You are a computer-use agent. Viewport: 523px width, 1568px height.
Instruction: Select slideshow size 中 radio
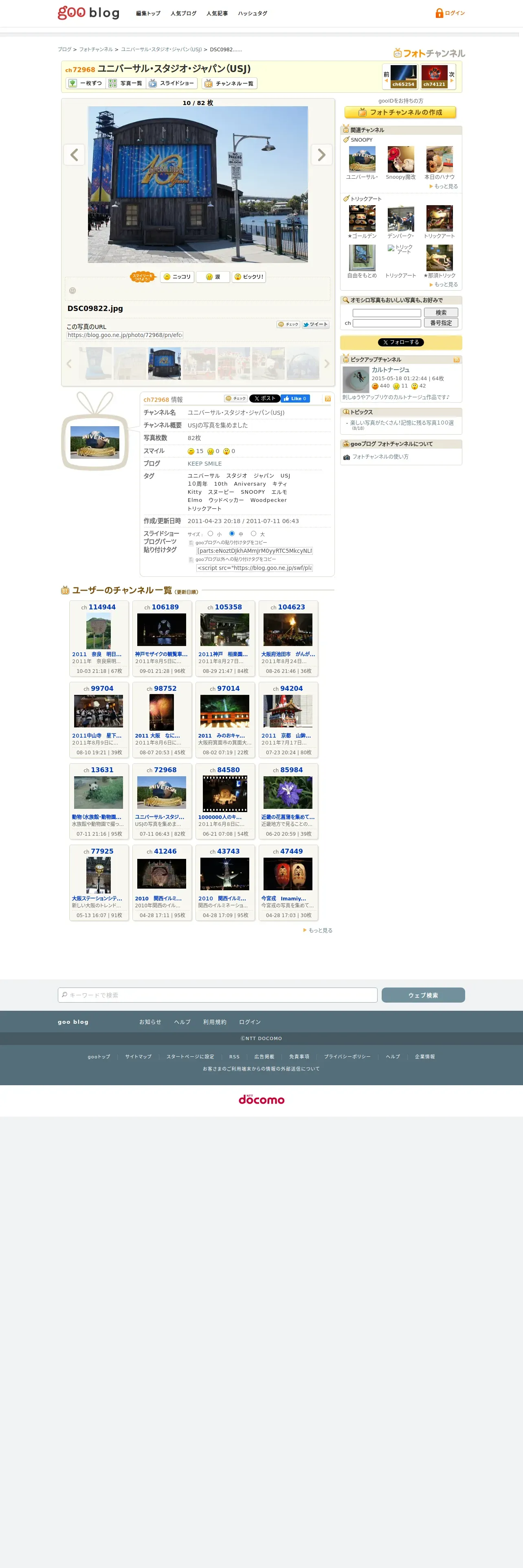[x=231, y=534]
